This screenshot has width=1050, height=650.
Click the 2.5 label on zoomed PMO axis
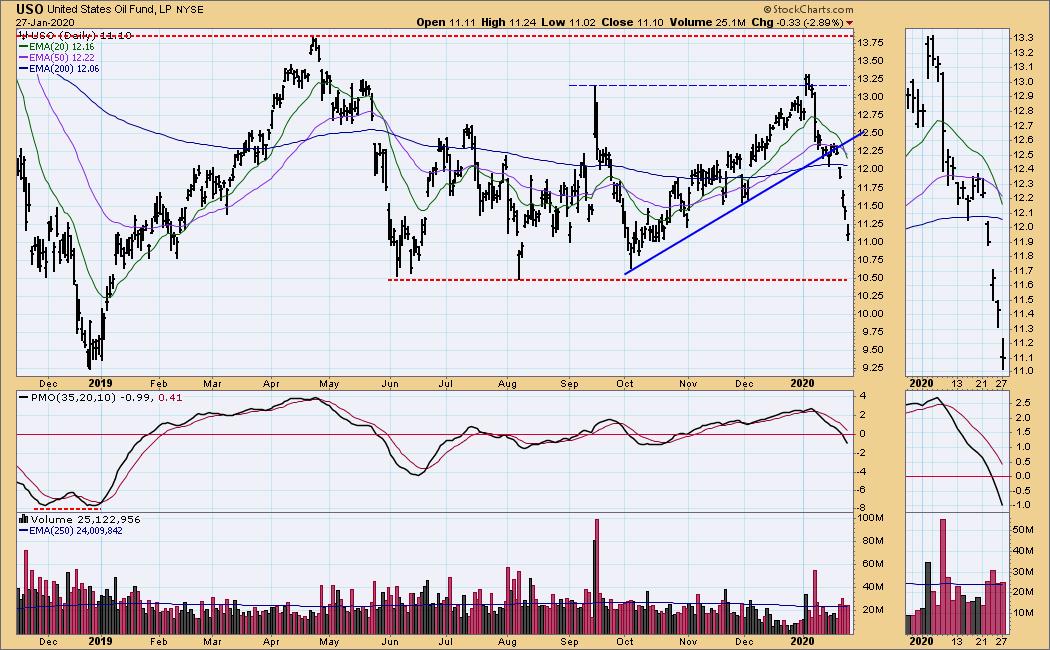1023,404
